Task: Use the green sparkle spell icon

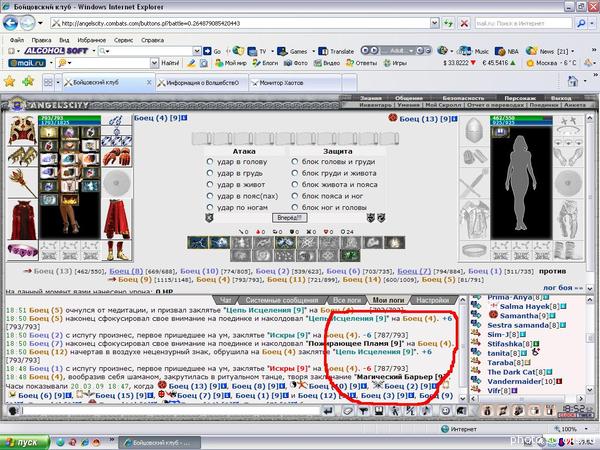Action: coord(351,255)
